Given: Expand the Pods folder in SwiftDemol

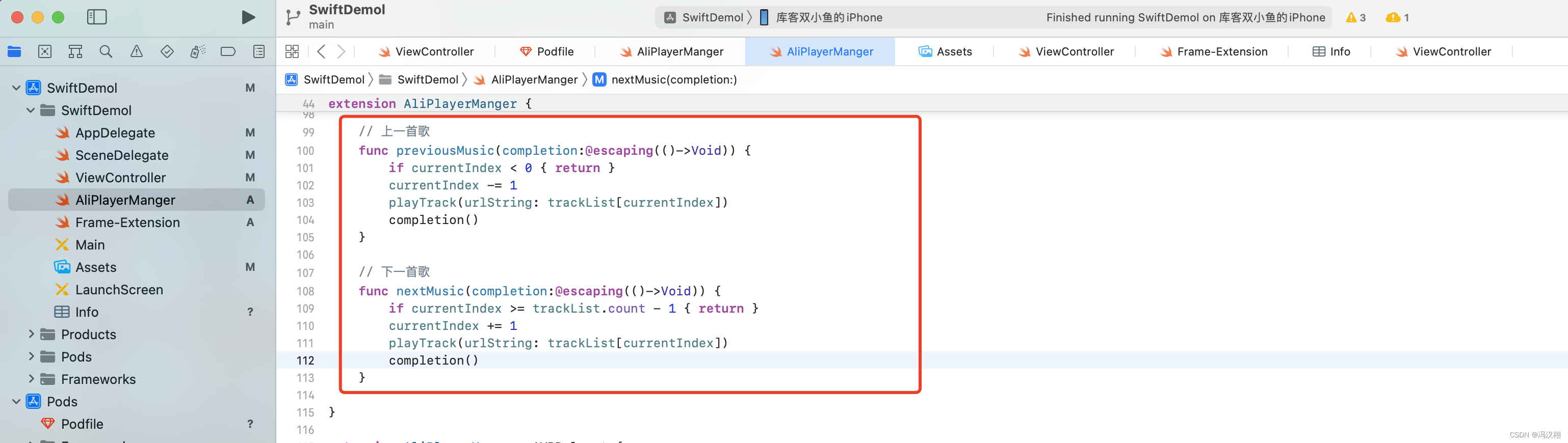Looking at the screenshot, I should tap(31, 357).
